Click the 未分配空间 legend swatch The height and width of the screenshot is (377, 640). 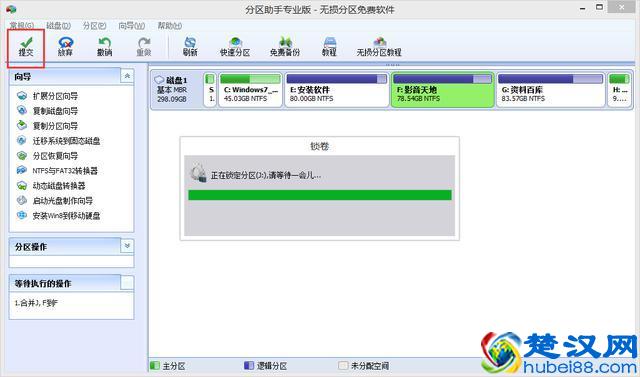pos(343,365)
